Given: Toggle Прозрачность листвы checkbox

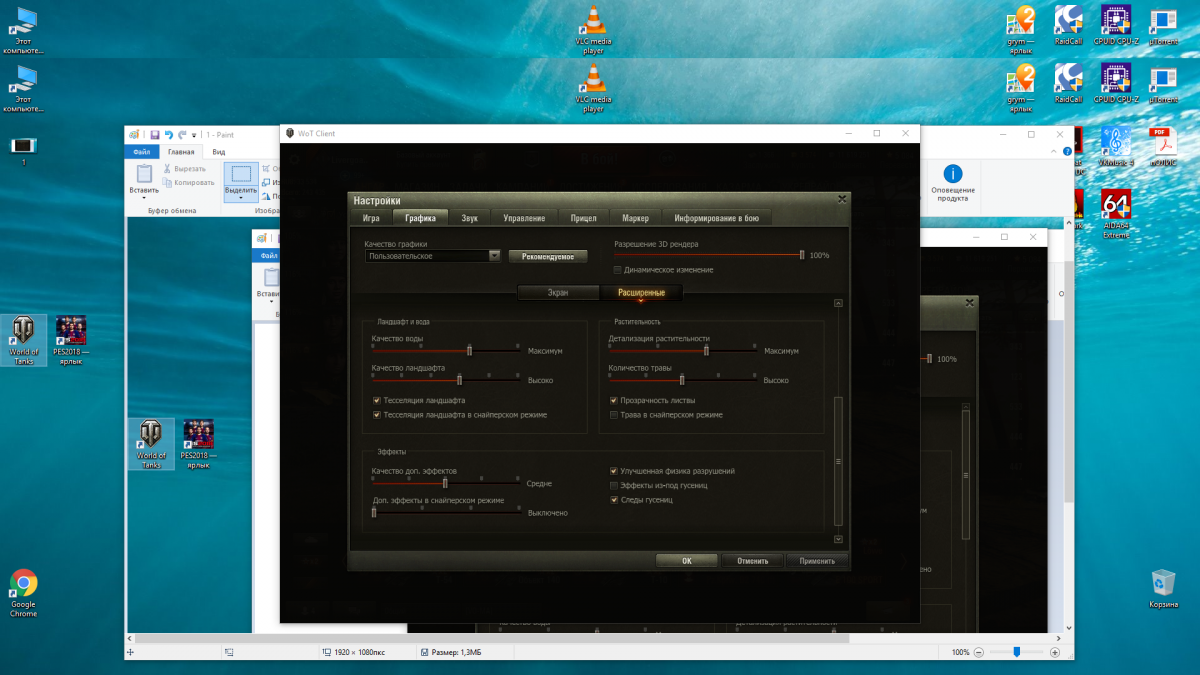Looking at the screenshot, I should pos(613,400).
